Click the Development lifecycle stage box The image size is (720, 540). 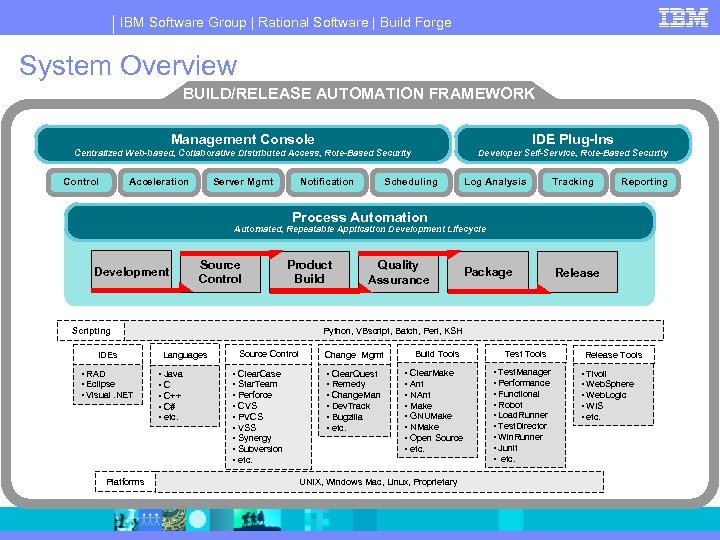click(131, 271)
